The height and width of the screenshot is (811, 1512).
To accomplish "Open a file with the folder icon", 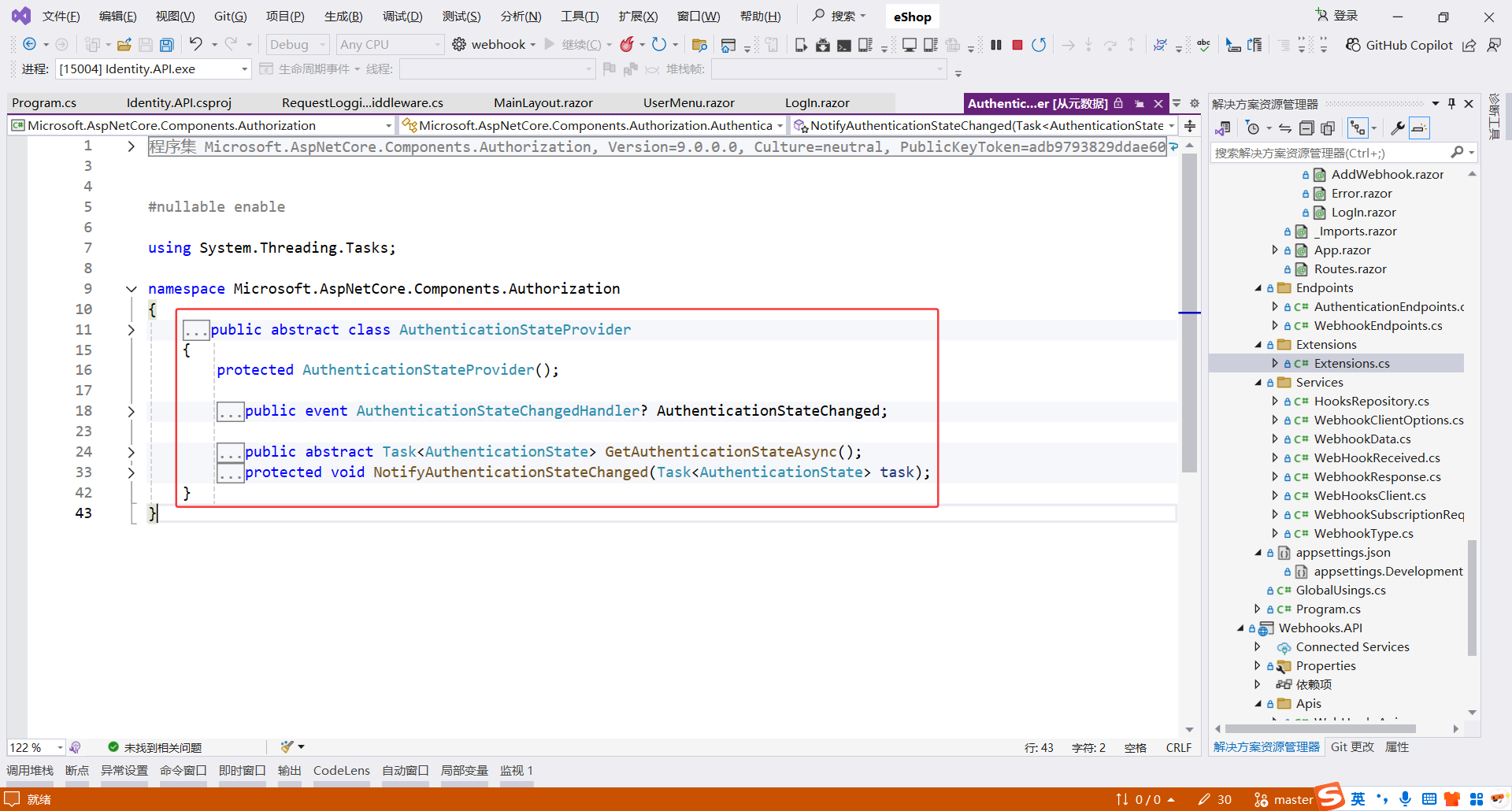I will pyautogui.click(x=124, y=45).
